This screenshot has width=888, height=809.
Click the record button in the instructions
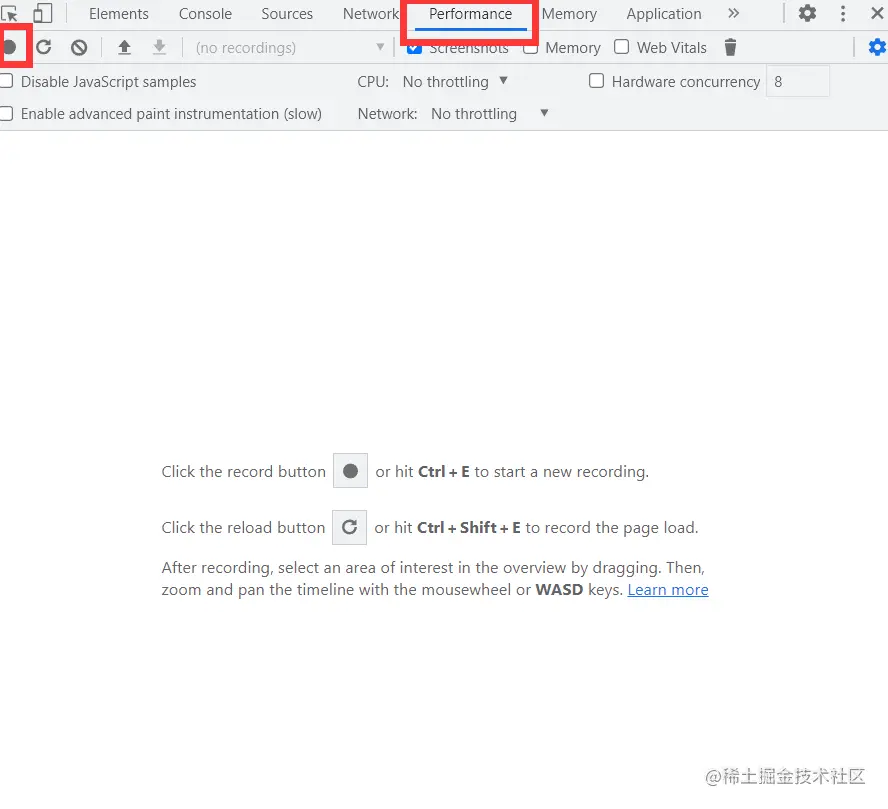[351, 470]
